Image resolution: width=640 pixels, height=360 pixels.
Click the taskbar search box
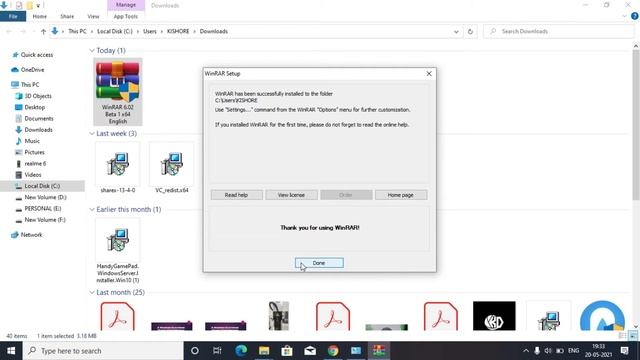coord(103,351)
